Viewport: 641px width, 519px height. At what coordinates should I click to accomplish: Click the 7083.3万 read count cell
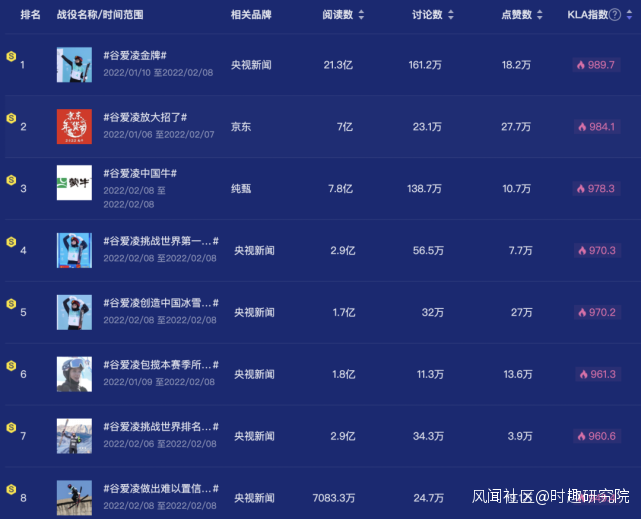click(x=334, y=498)
